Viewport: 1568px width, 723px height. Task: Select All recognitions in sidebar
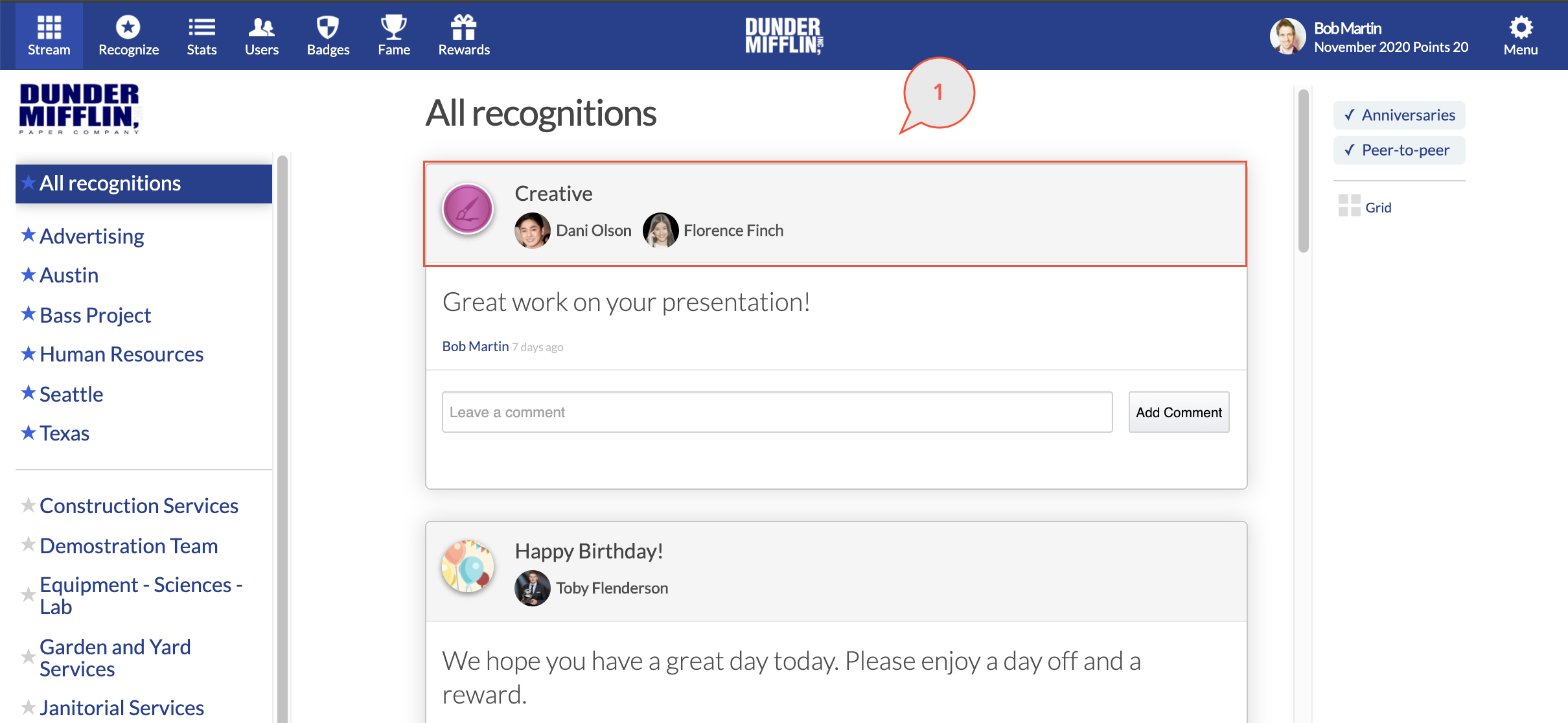click(144, 183)
